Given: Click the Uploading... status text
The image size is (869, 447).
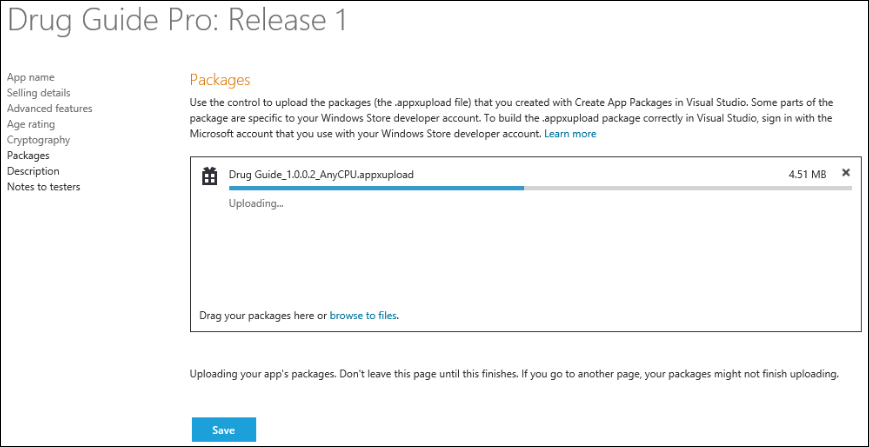Looking at the screenshot, I should [256, 203].
